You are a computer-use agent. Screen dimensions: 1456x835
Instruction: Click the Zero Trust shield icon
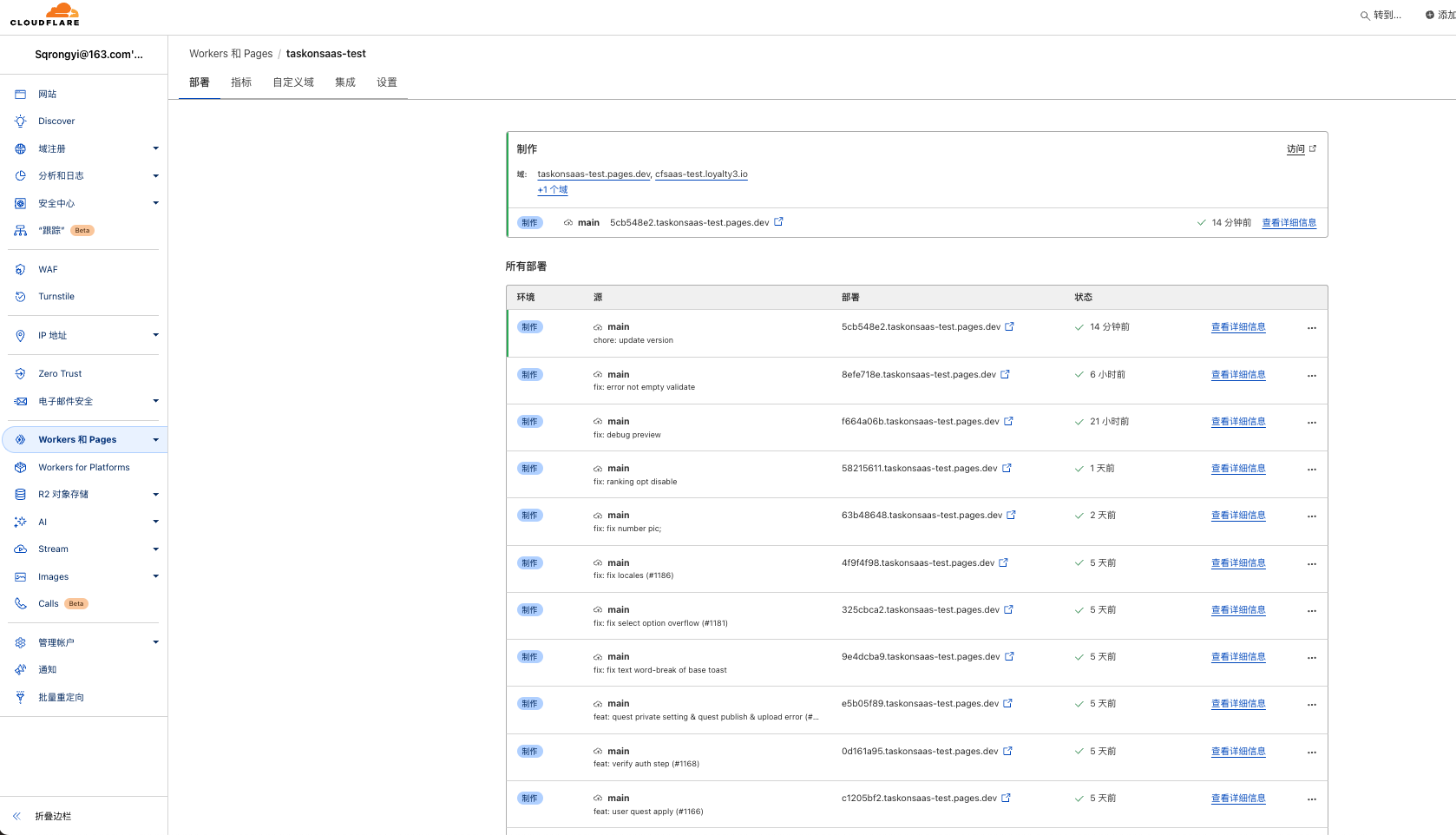click(21, 374)
